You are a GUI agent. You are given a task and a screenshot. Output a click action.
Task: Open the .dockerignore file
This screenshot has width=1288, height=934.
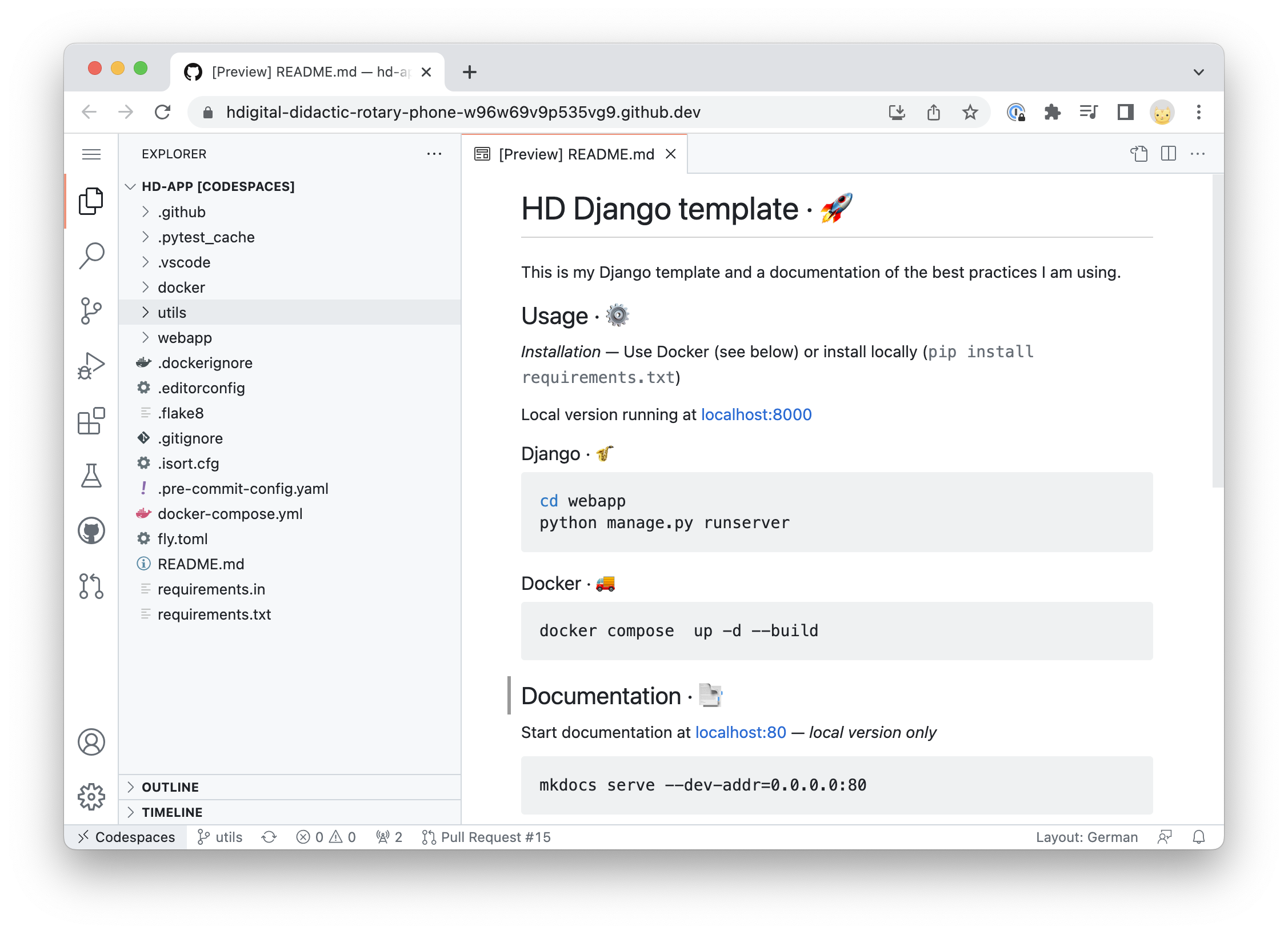coord(290,363)
